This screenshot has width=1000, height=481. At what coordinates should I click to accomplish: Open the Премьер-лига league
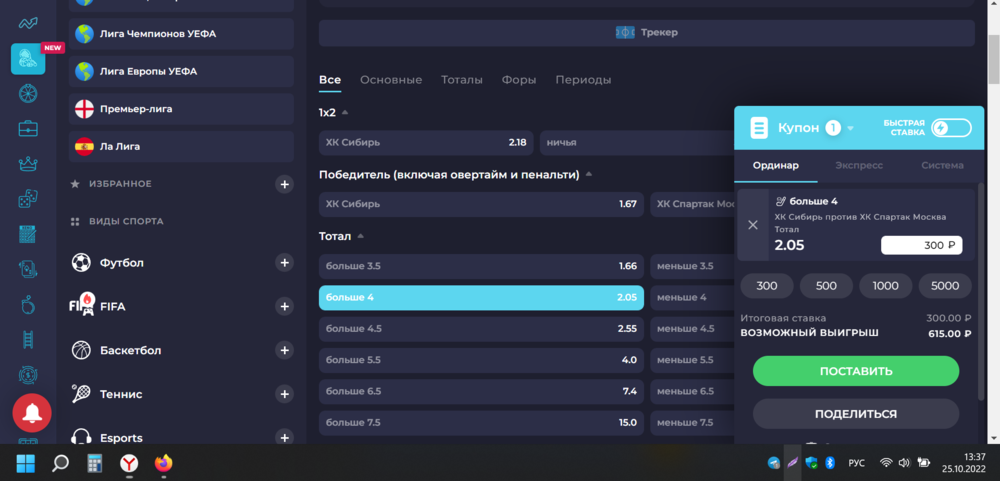tap(181, 109)
